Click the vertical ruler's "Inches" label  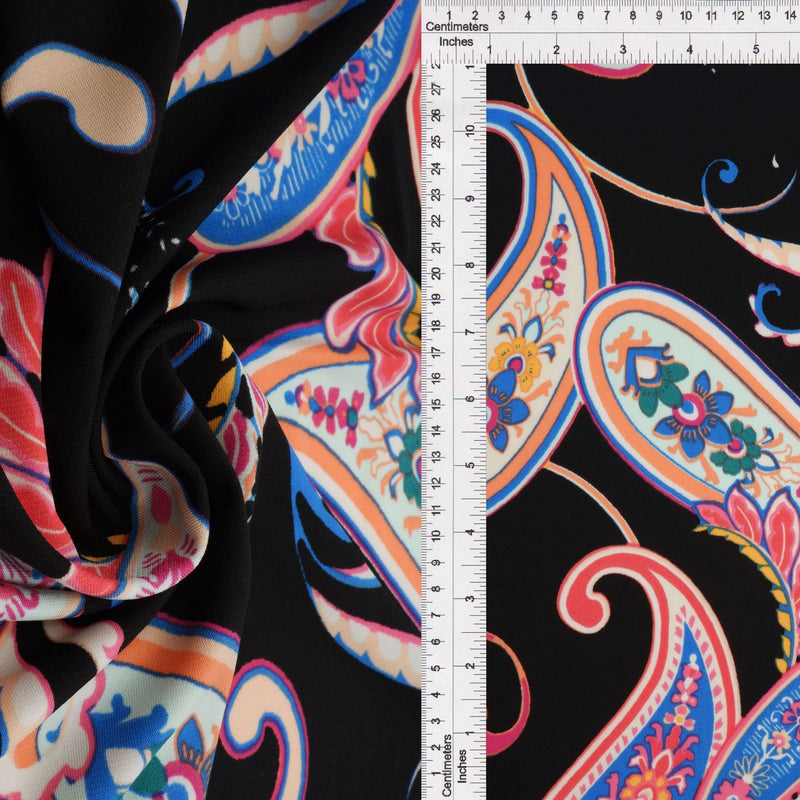point(462,766)
